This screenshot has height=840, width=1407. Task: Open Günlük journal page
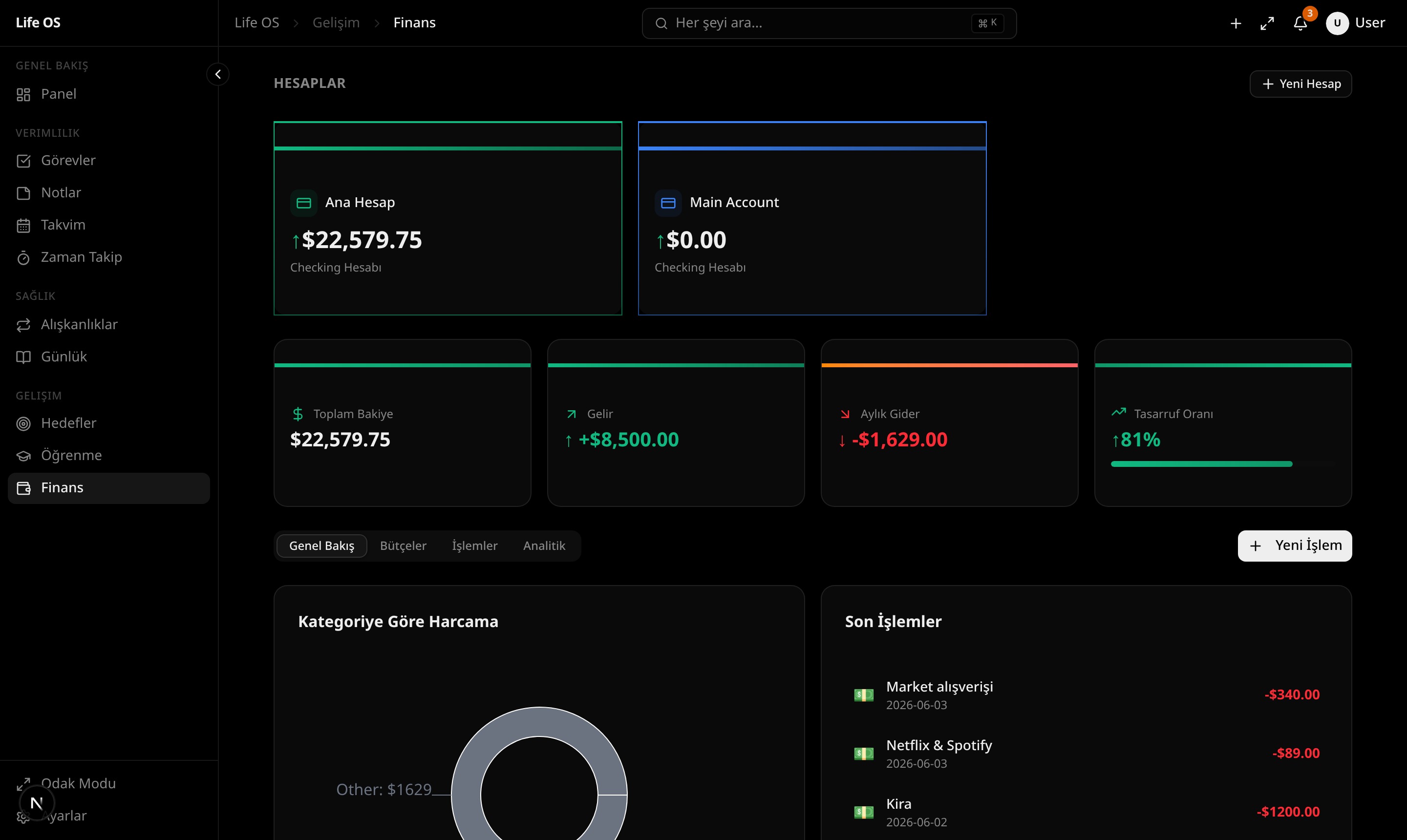point(109,357)
